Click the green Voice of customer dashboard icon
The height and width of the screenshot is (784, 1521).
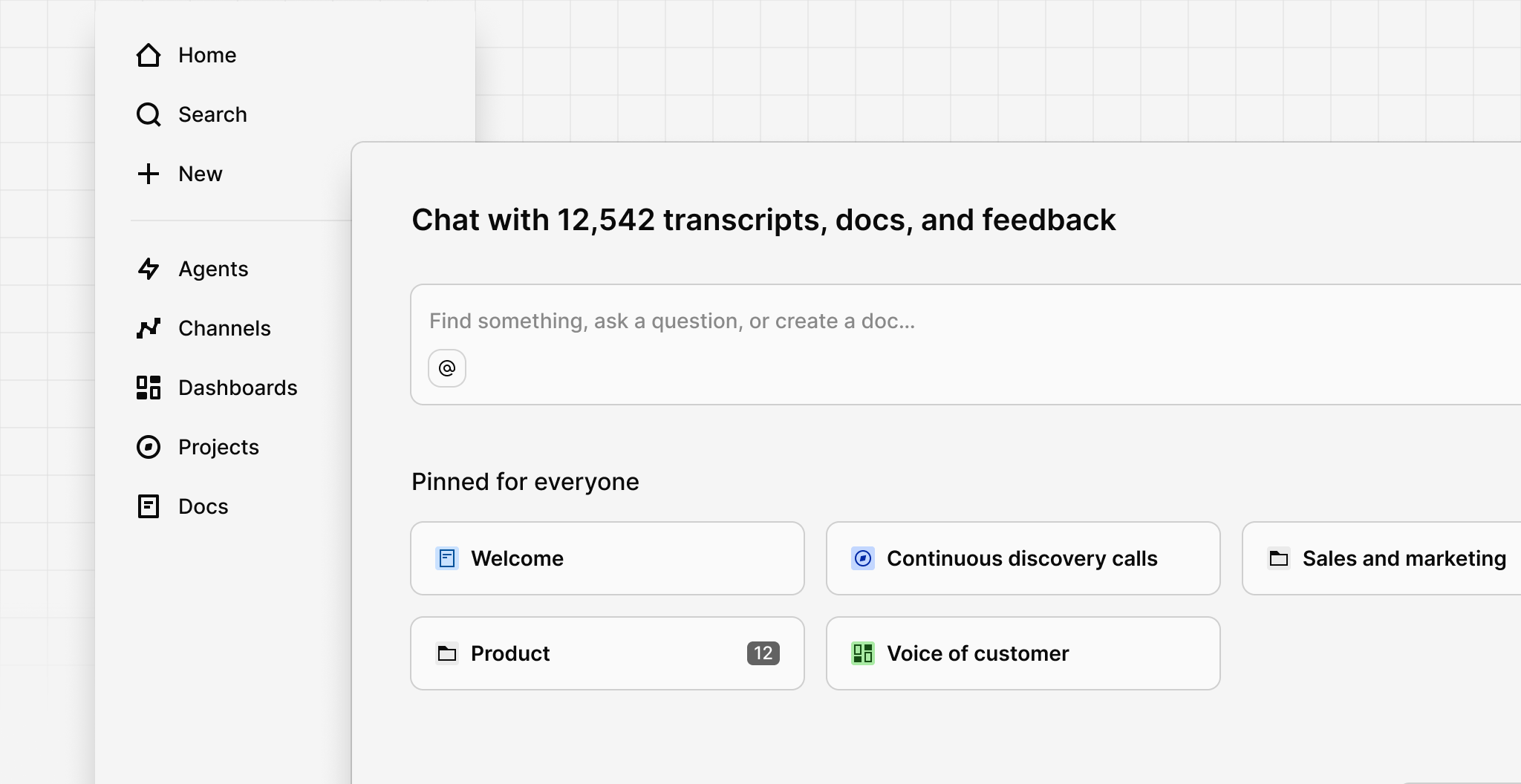click(x=862, y=653)
